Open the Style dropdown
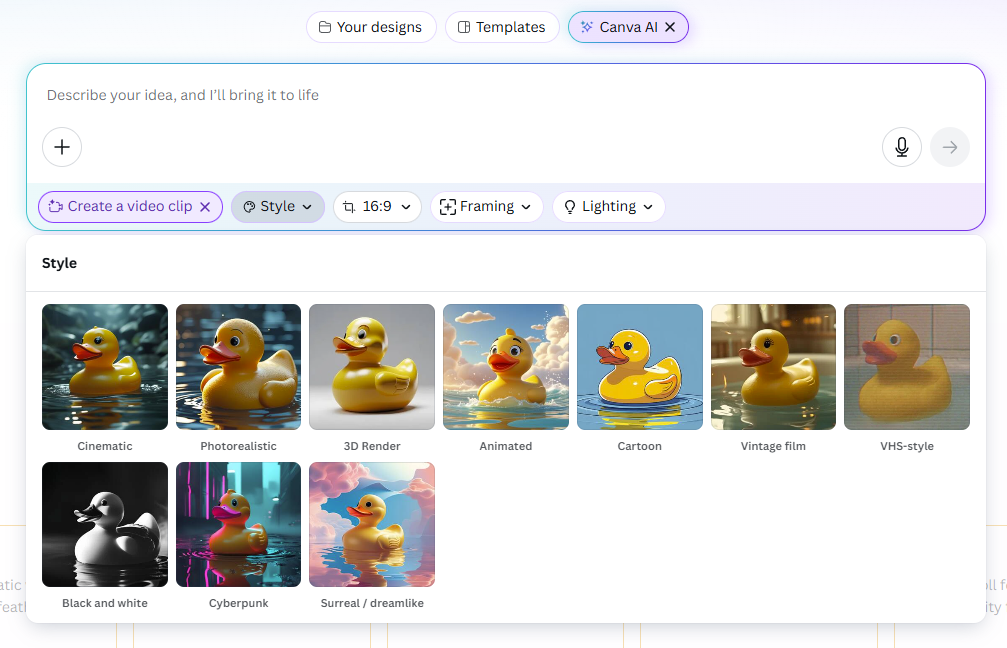Image resolution: width=1007 pixels, height=648 pixels. [x=278, y=207]
